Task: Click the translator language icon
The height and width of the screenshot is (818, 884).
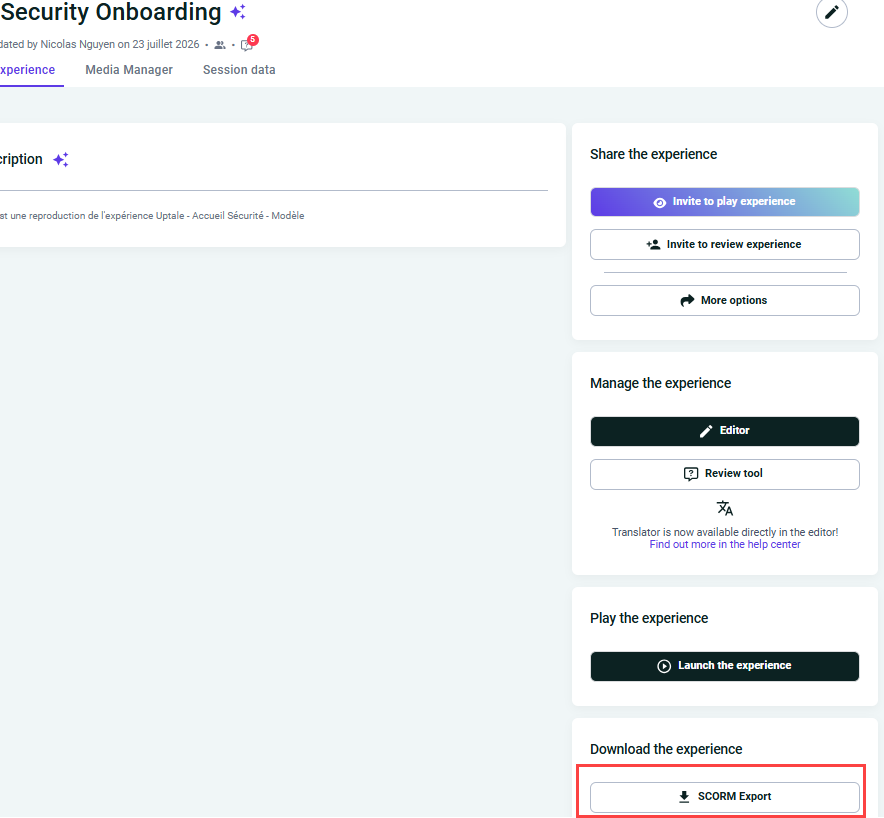Action: 724,508
